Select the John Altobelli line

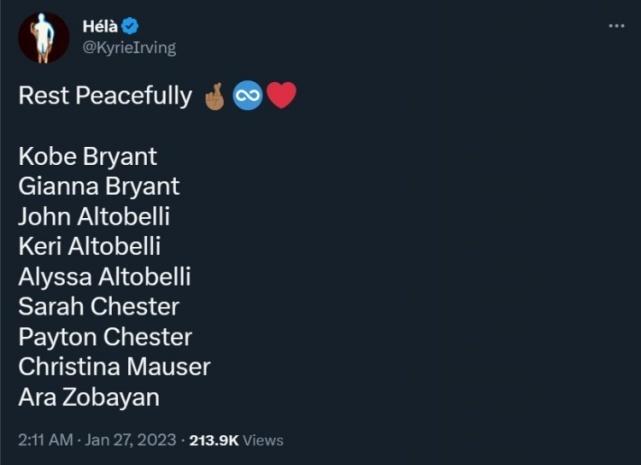(x=96, y=217)
